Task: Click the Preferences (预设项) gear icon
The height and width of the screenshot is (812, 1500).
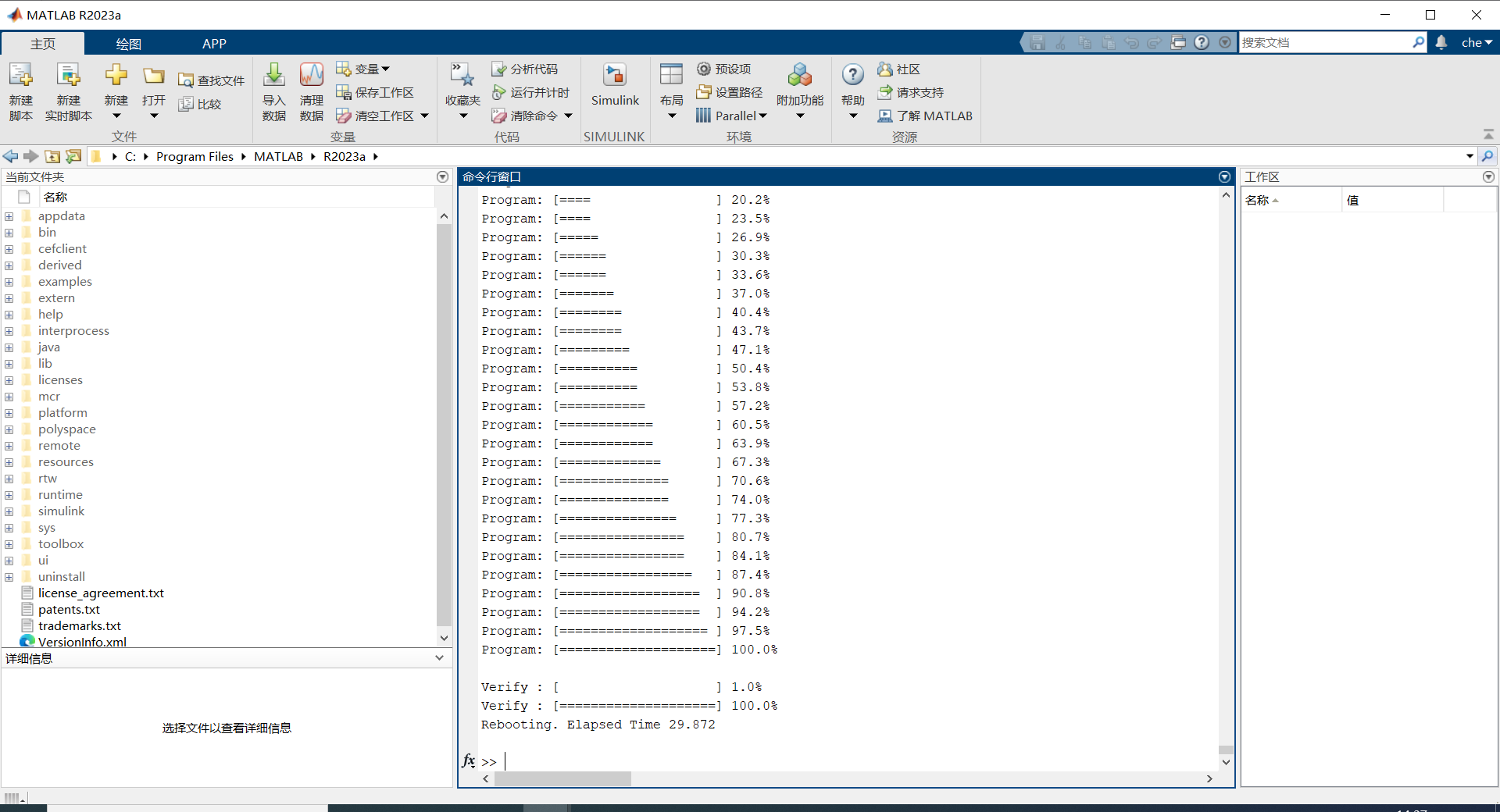Action: coord(704,69)
